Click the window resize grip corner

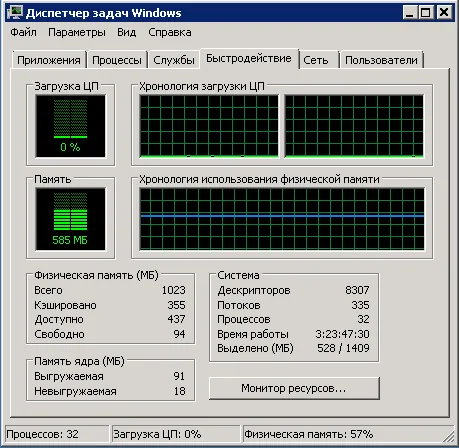pyautogui.click(x=449, y=437)
